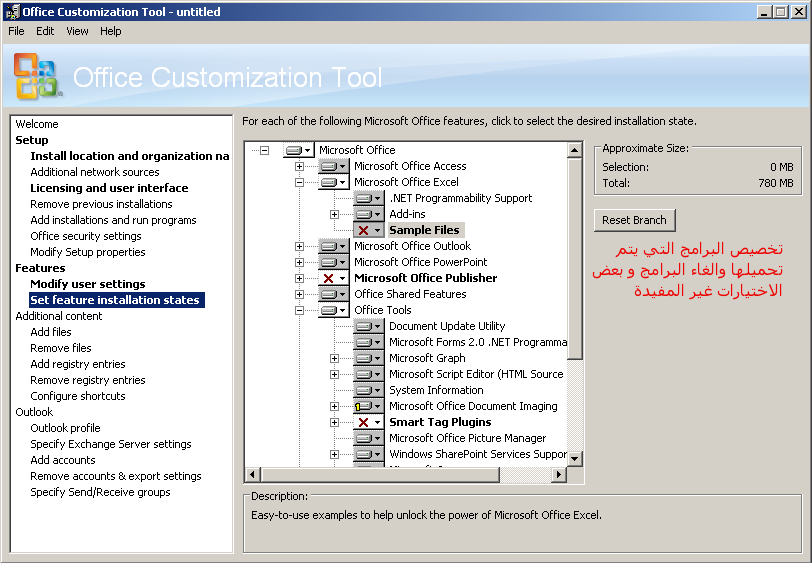
Task: Click the app icon in the title bar
Action: tap(12, 11)
